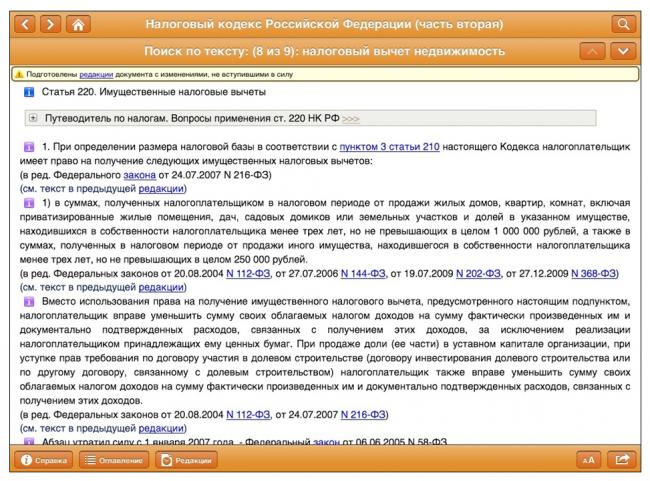Open the Справка tab
Image resolution: width=650 pixels, height=481 pixels.
[x=42, y=460]
